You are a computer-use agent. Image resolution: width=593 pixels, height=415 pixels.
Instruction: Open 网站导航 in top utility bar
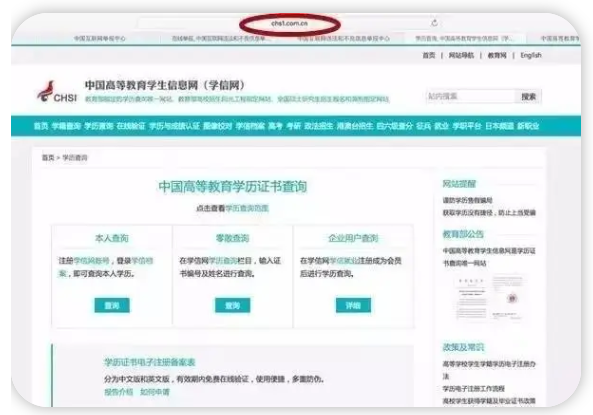click(461, 55)
